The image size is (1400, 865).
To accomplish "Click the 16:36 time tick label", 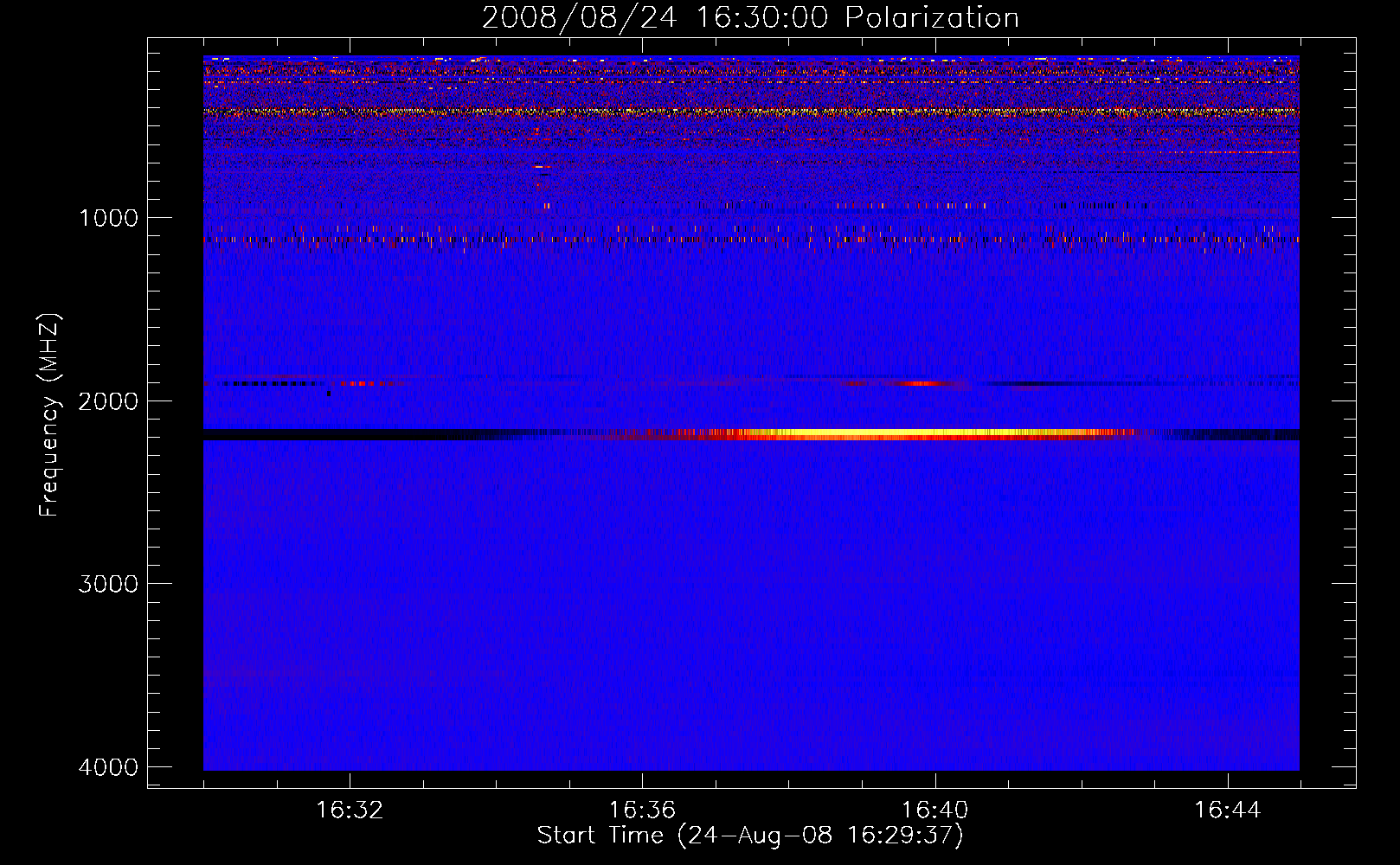I will coord(642,811).
